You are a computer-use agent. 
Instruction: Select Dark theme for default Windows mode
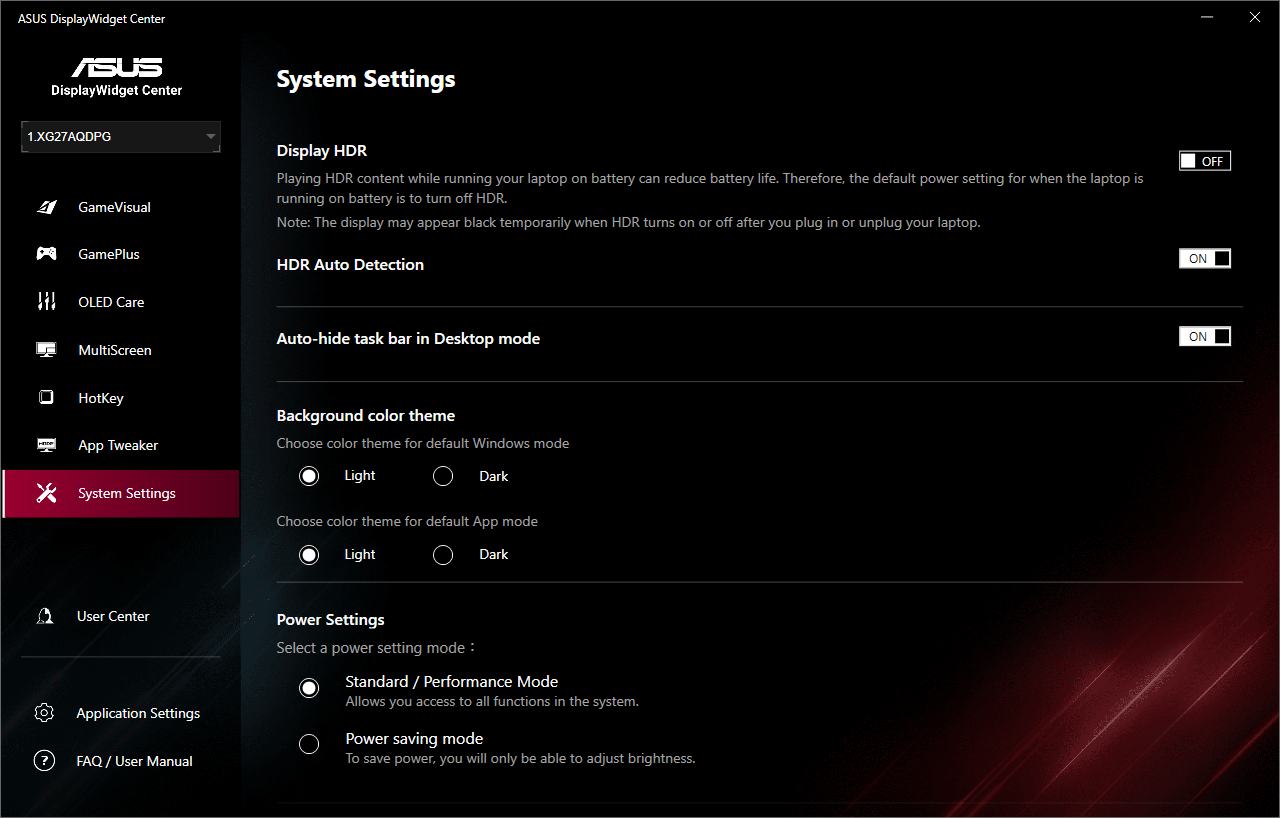(x=443, y=477)
